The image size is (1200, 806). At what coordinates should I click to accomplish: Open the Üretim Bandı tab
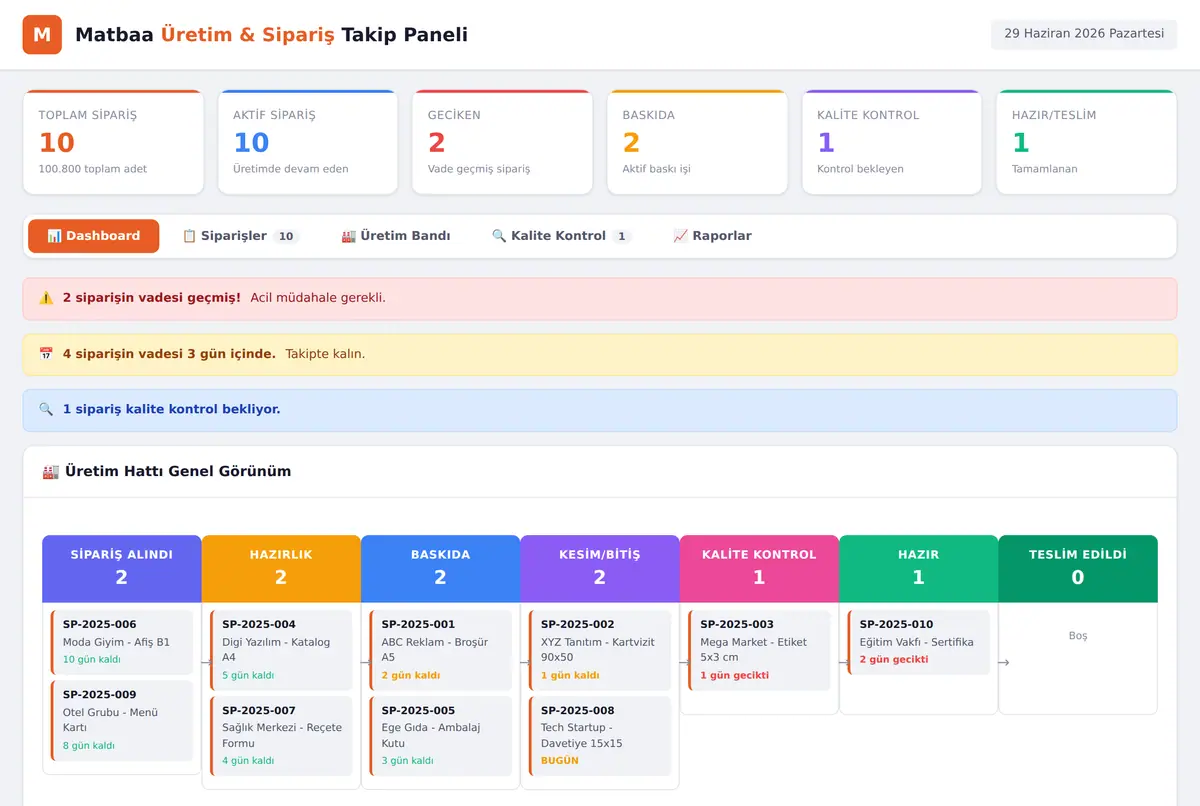click(396, 236)
